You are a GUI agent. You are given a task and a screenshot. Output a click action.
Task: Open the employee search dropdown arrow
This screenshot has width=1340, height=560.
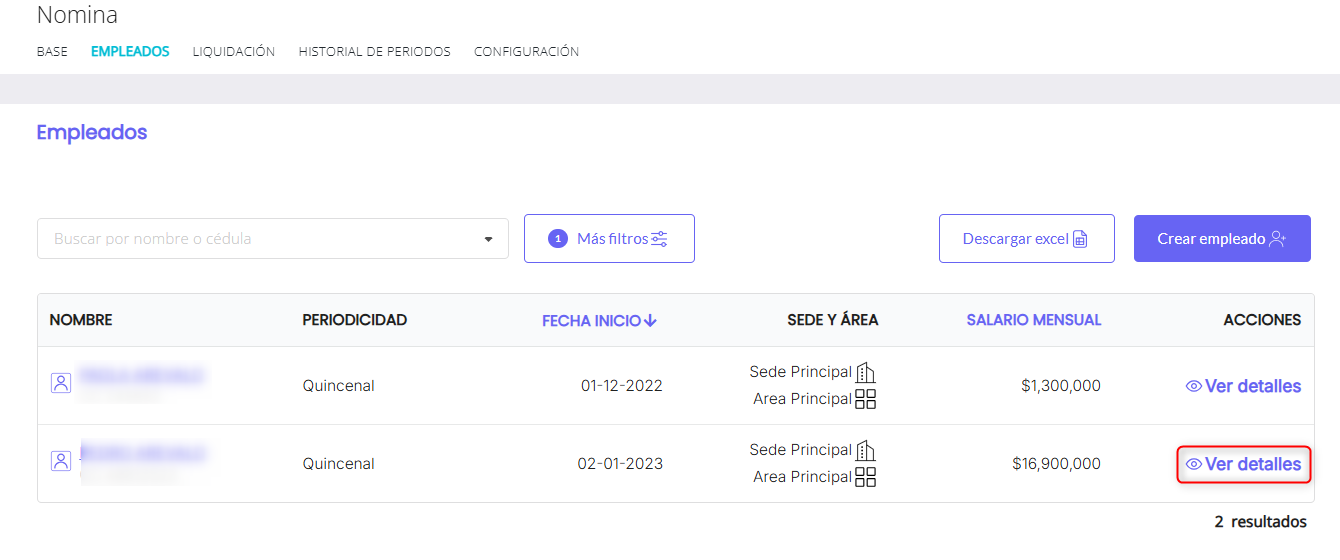[489, 239]
